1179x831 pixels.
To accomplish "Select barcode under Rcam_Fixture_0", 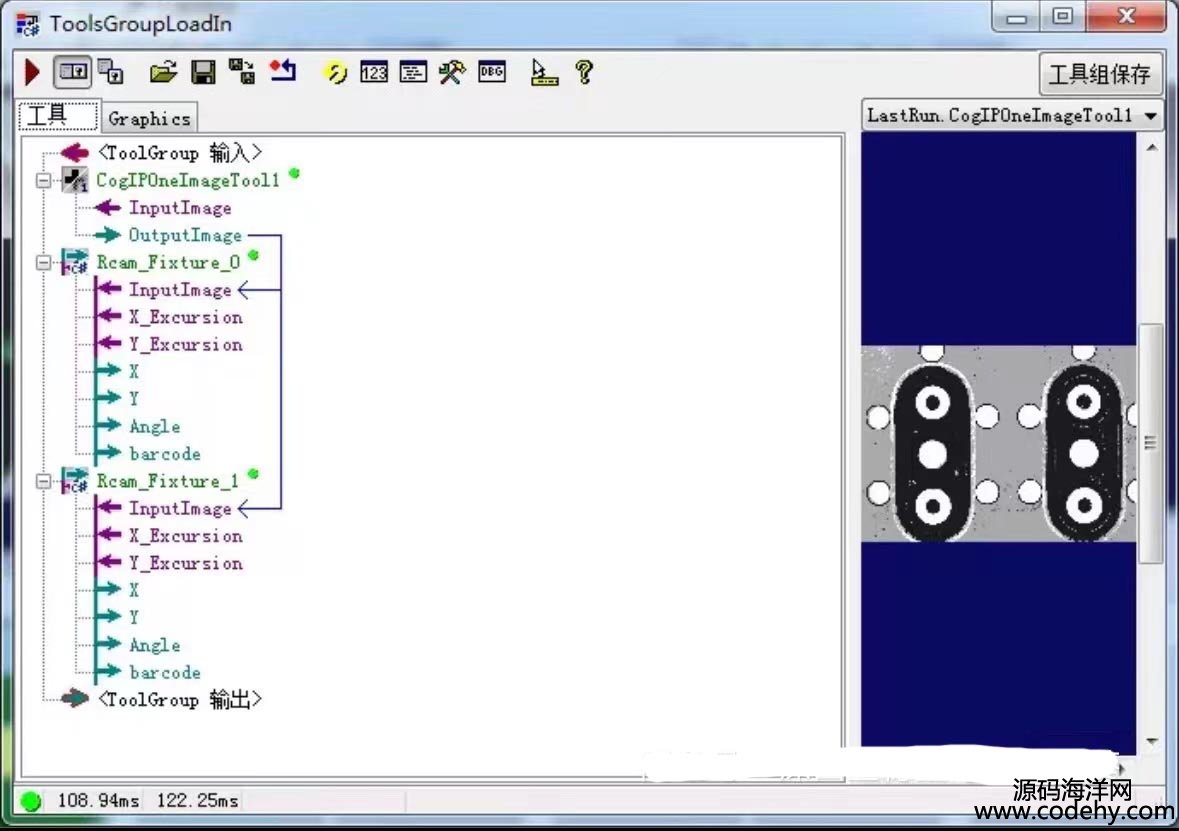I will click(165, 454).
